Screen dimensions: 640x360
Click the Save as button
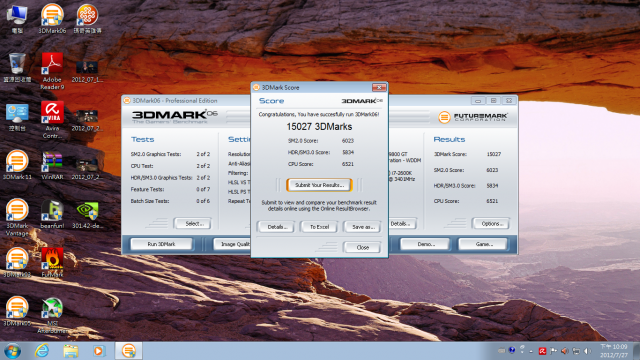point(362,227)
